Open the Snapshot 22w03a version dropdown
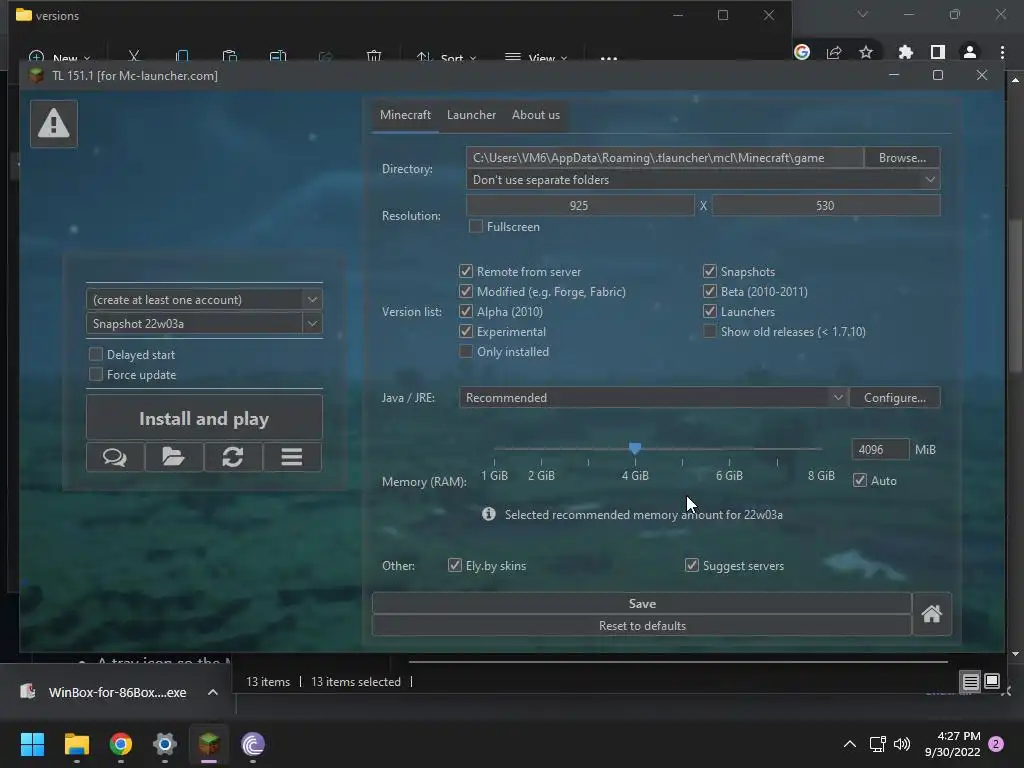 tap(312, 323)
